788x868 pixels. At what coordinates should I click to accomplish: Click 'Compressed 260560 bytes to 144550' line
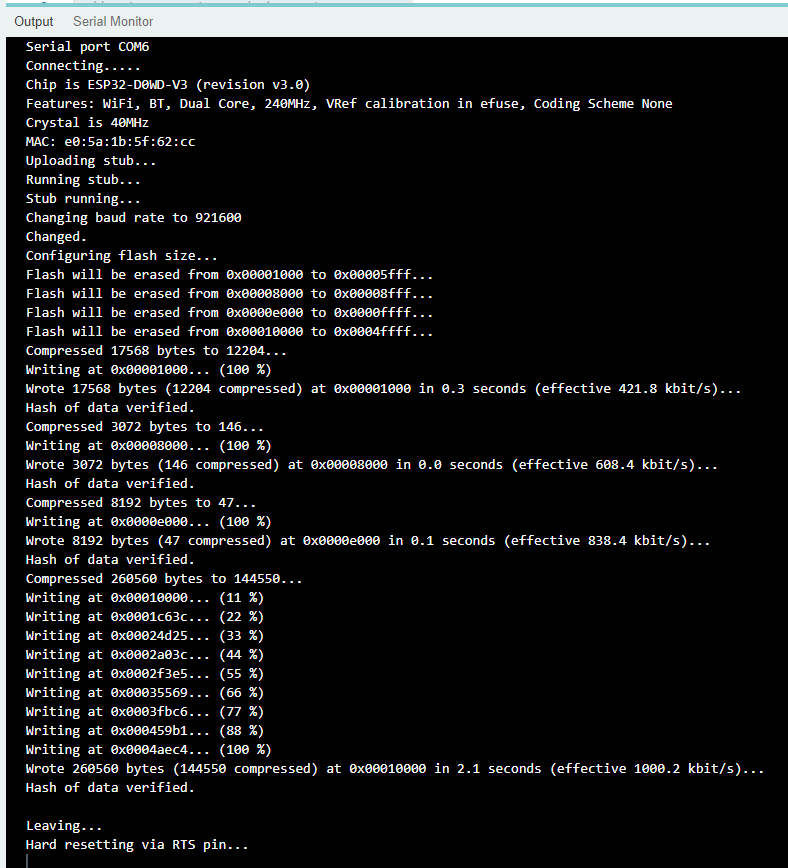pyautogui.click(x=164, y=578)
